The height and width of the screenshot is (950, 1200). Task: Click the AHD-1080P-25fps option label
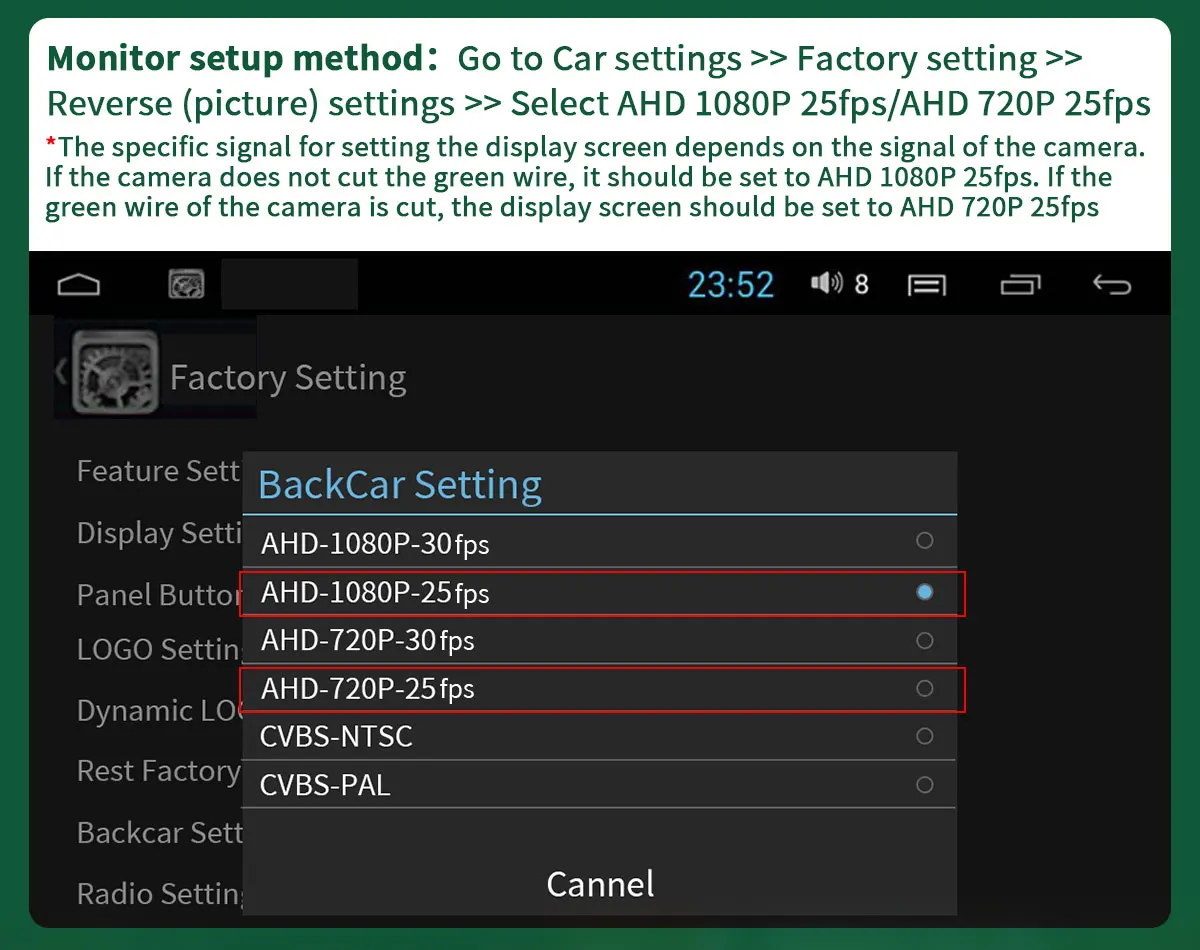375,593
